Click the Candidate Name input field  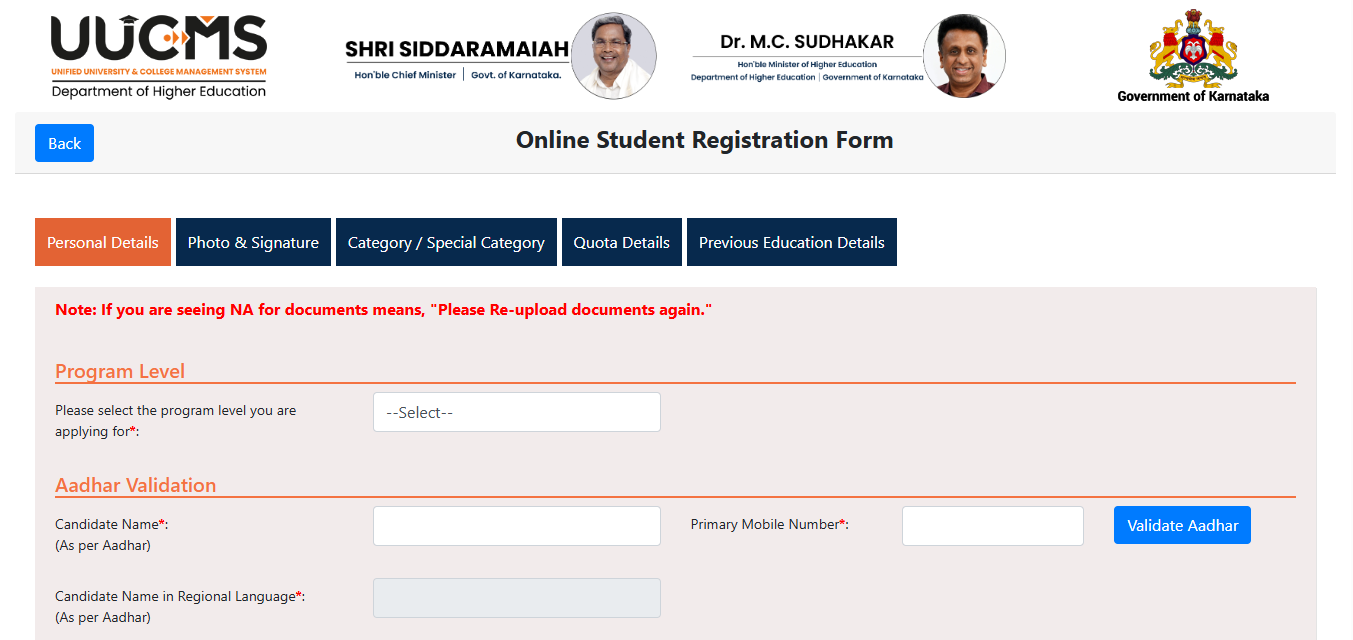click(x=516, y=525)
